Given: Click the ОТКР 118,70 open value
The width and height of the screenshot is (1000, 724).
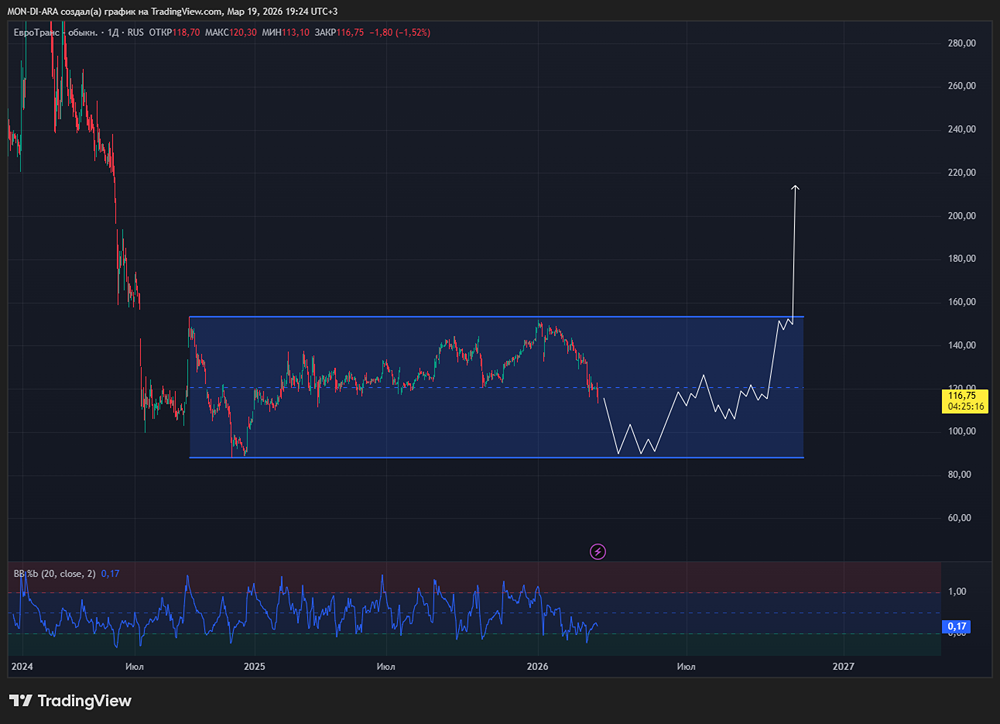Looking at the screenshot, I should [174, 33].
